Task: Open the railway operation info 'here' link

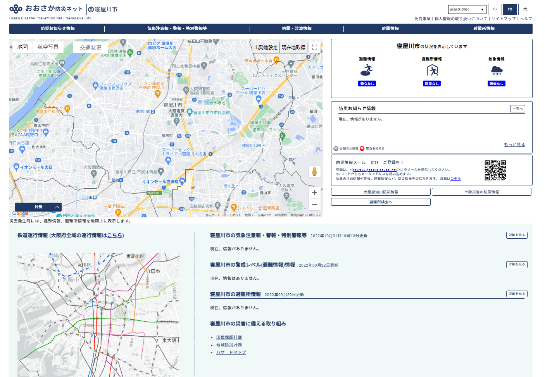Action: 115,235
